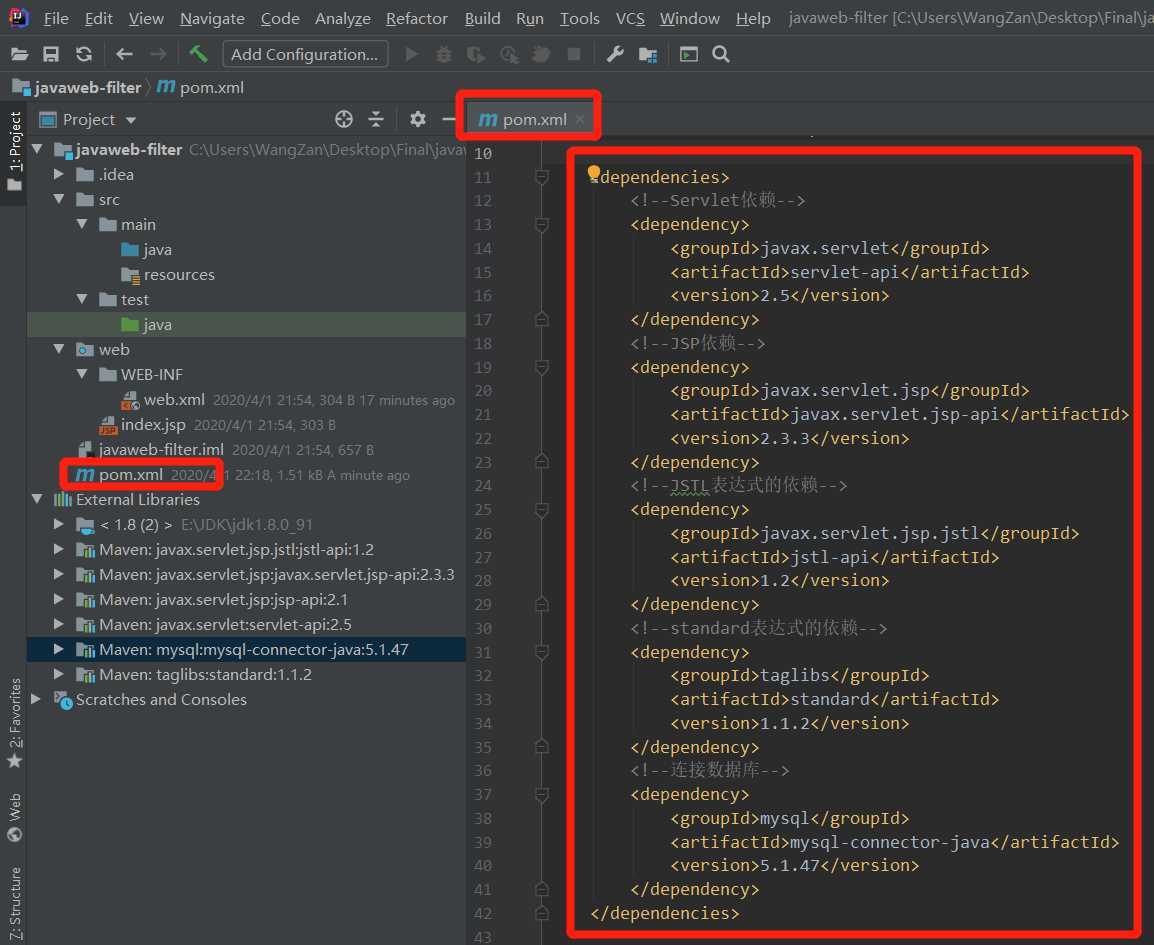Screen dimensions: 1154x945
Task: Toggle the Web tool window
Action: click(x=14, y=817)
